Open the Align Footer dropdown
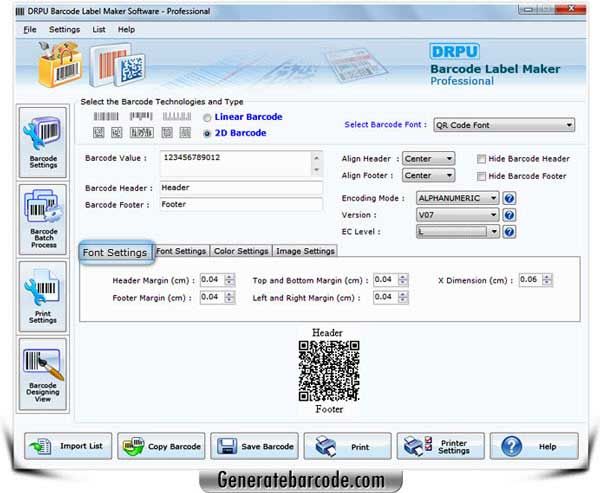The height and width of the screenshot is (493, 600). click(x=429, y=175)
